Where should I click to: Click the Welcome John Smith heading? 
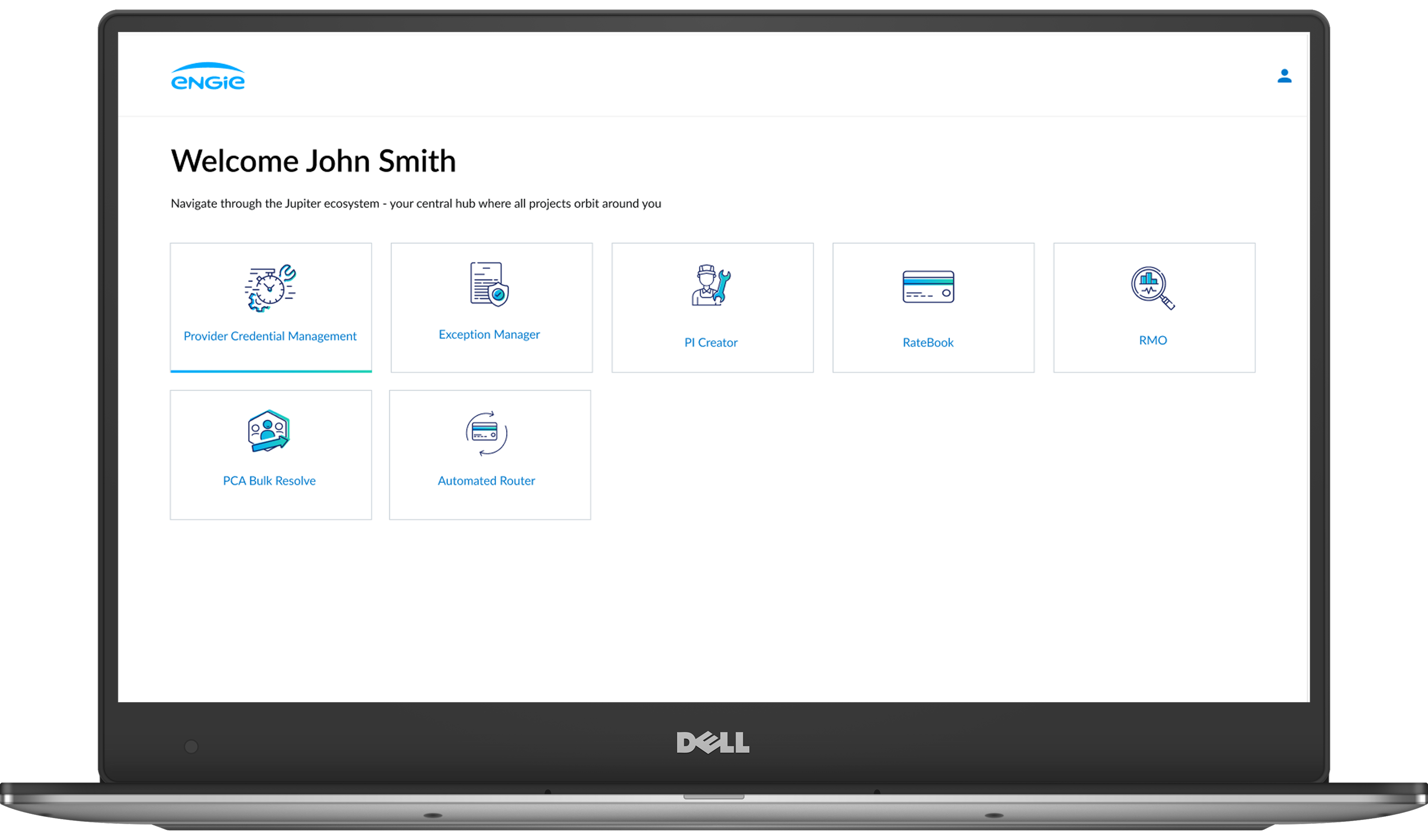pyautogui.click(x=313, y=160)
